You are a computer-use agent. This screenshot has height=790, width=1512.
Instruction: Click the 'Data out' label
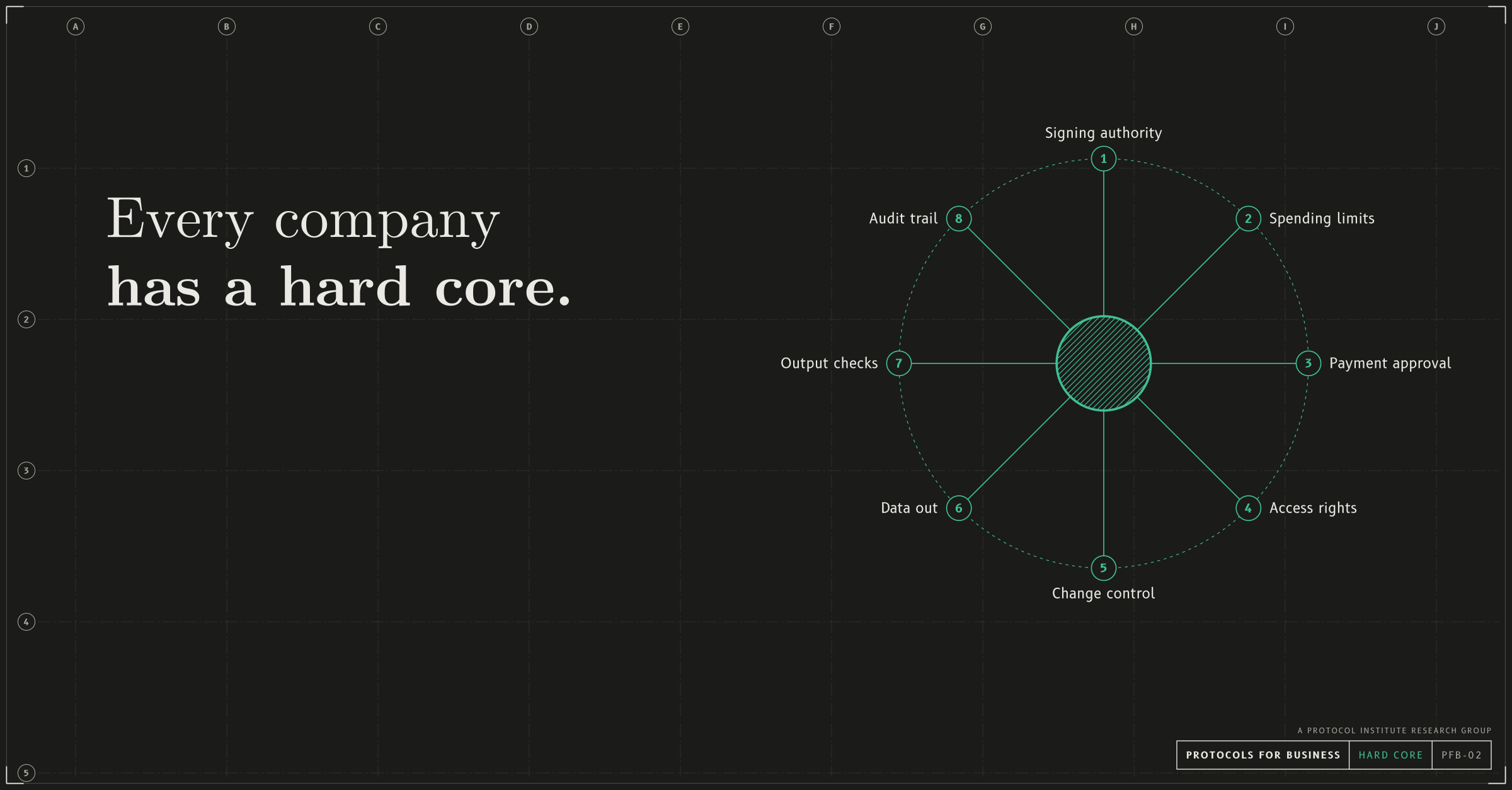pyautogui.click(x=909, y=508)
